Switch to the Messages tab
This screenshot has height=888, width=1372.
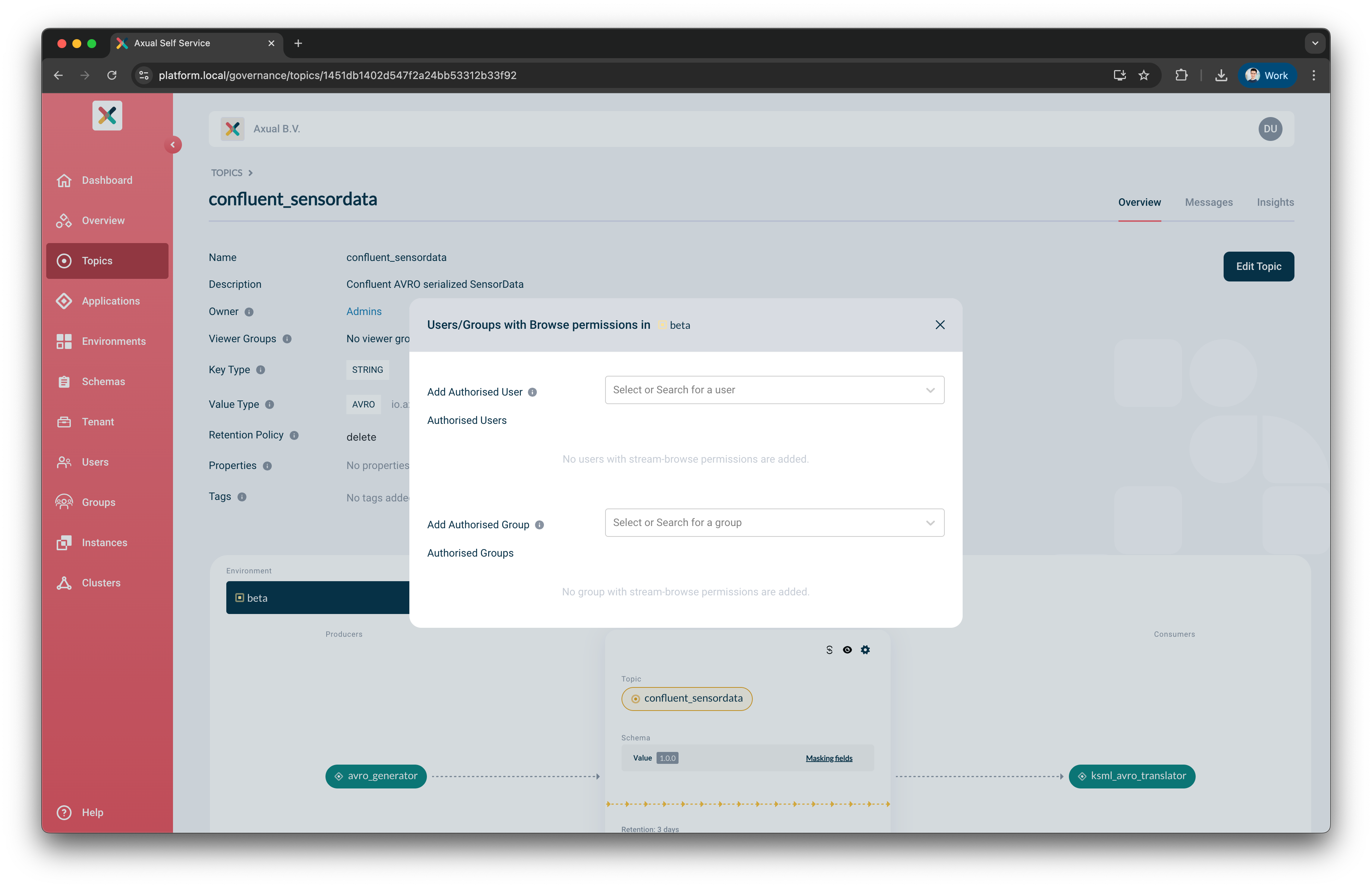tap(1209, 202)
